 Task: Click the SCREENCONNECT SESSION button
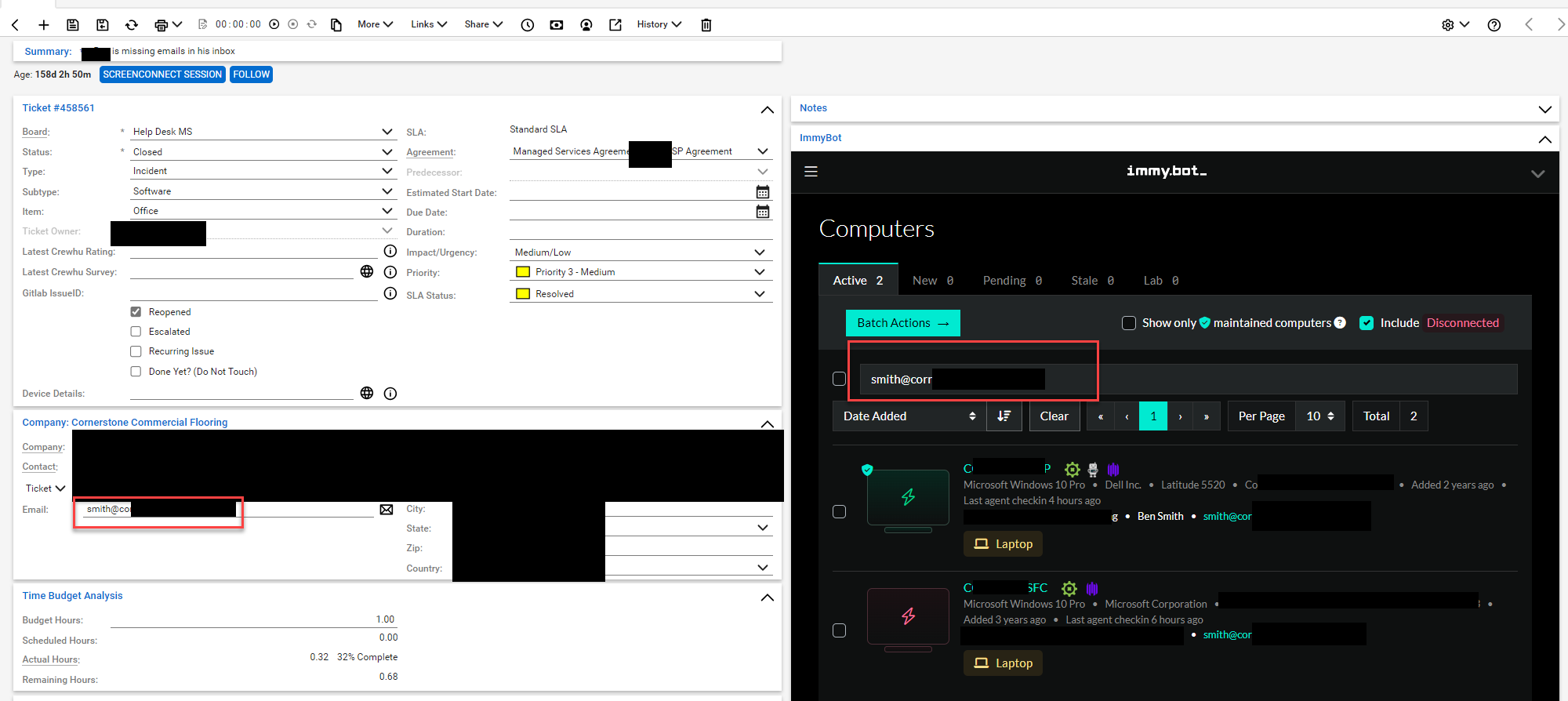click(162, 74)
